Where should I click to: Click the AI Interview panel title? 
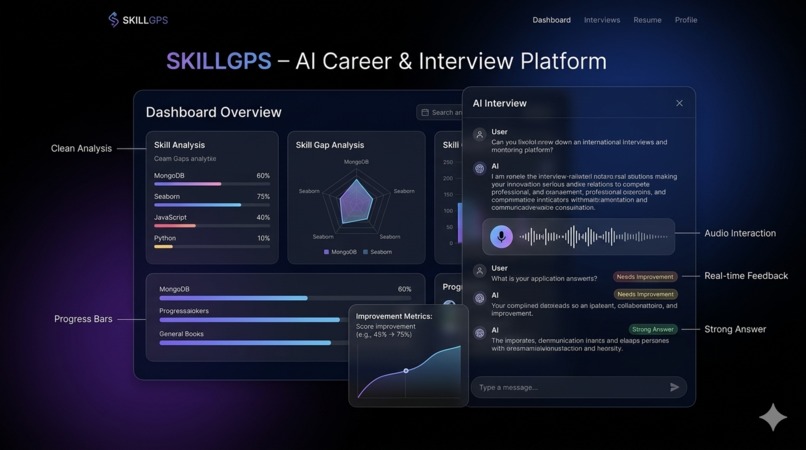click(x=500, y=103)
